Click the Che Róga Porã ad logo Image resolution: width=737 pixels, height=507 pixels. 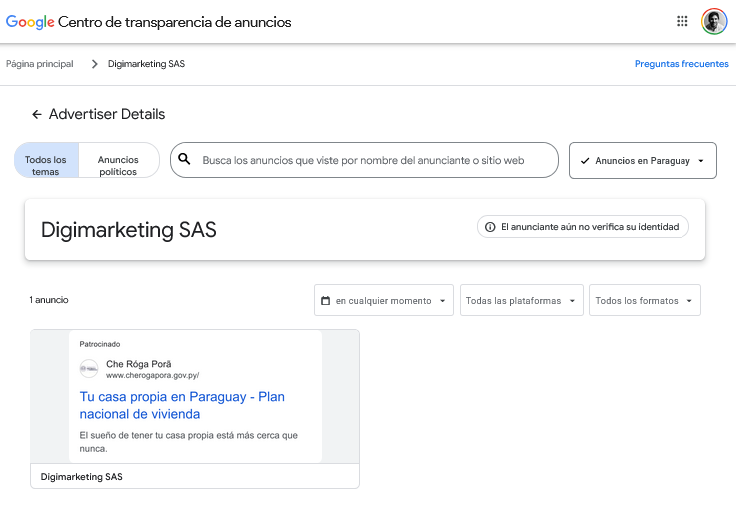pyautogui.click(x=89, y=369)
